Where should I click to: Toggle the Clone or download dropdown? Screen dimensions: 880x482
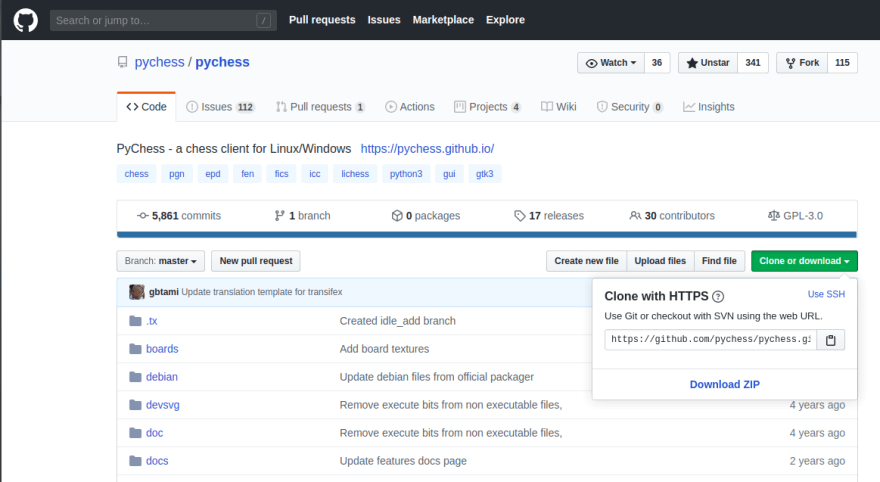pos(804,261)
